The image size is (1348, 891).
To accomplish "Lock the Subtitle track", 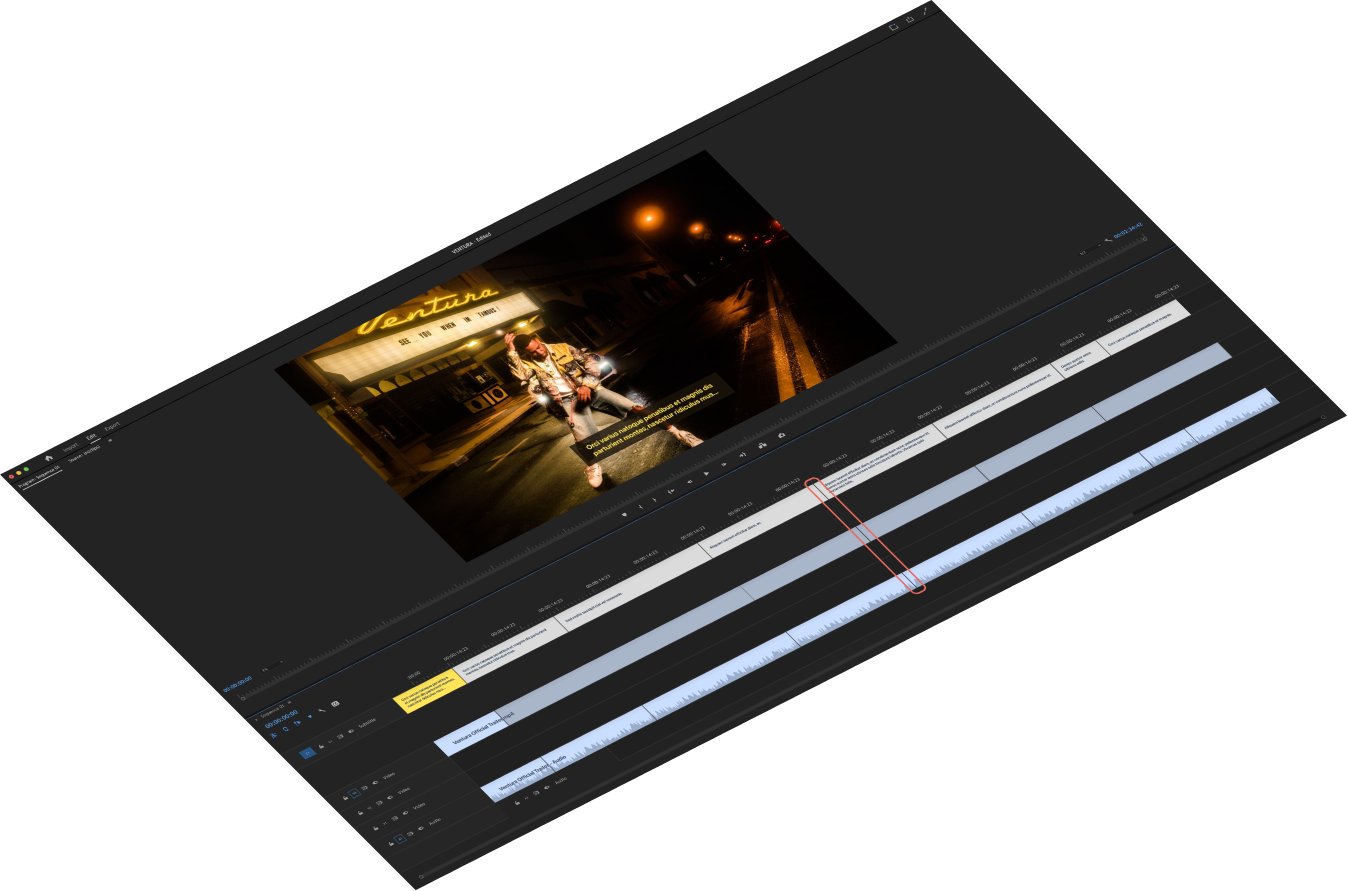I will 321,746.
